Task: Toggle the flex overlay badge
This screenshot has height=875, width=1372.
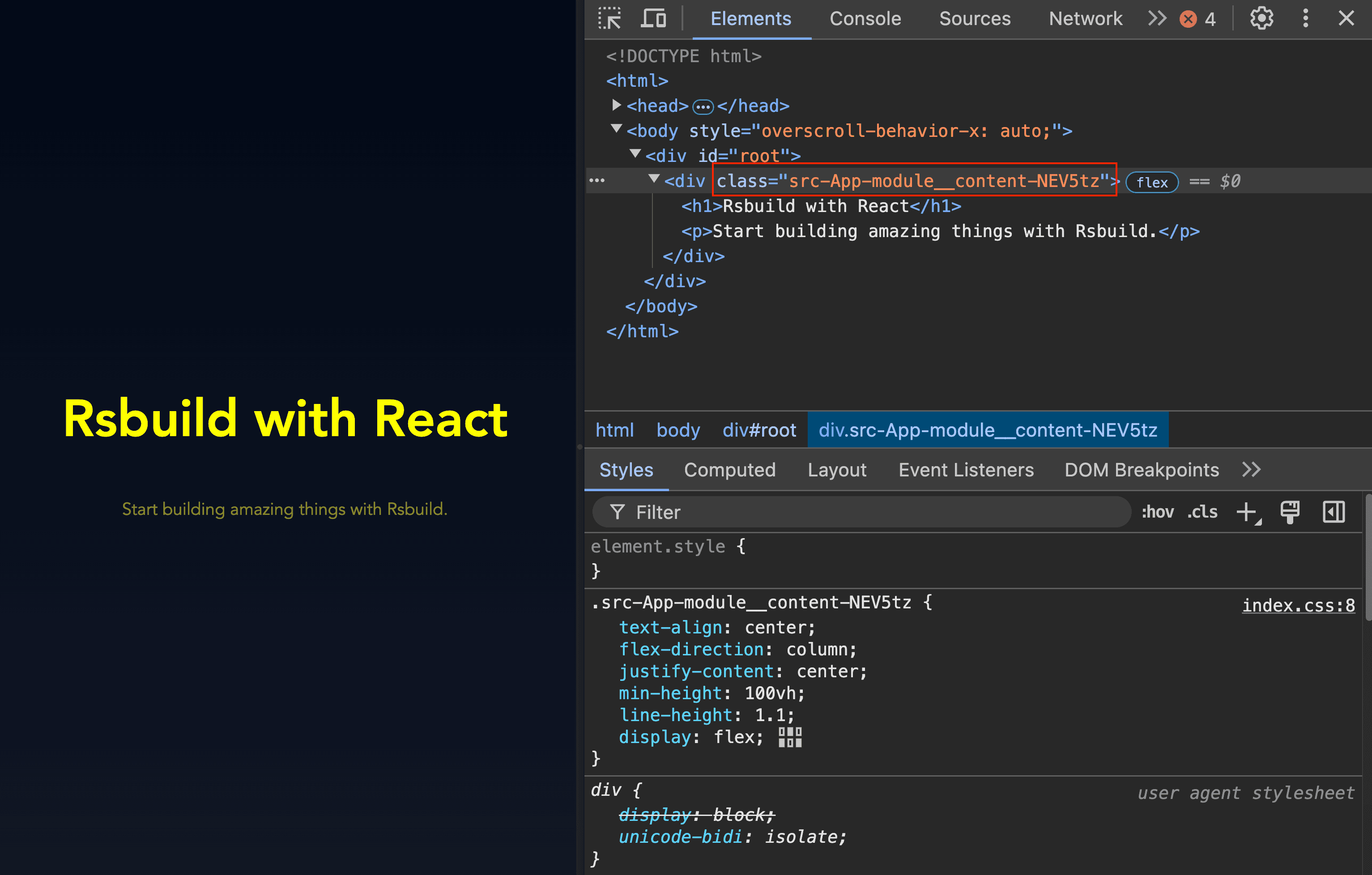Action: point(1152,183)
